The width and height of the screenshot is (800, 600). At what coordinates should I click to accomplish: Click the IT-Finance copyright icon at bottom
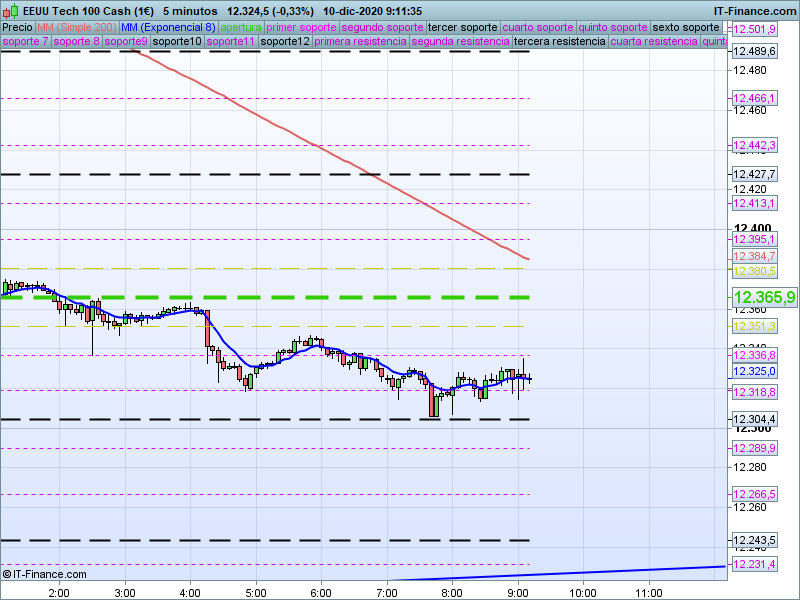(9, 574)
